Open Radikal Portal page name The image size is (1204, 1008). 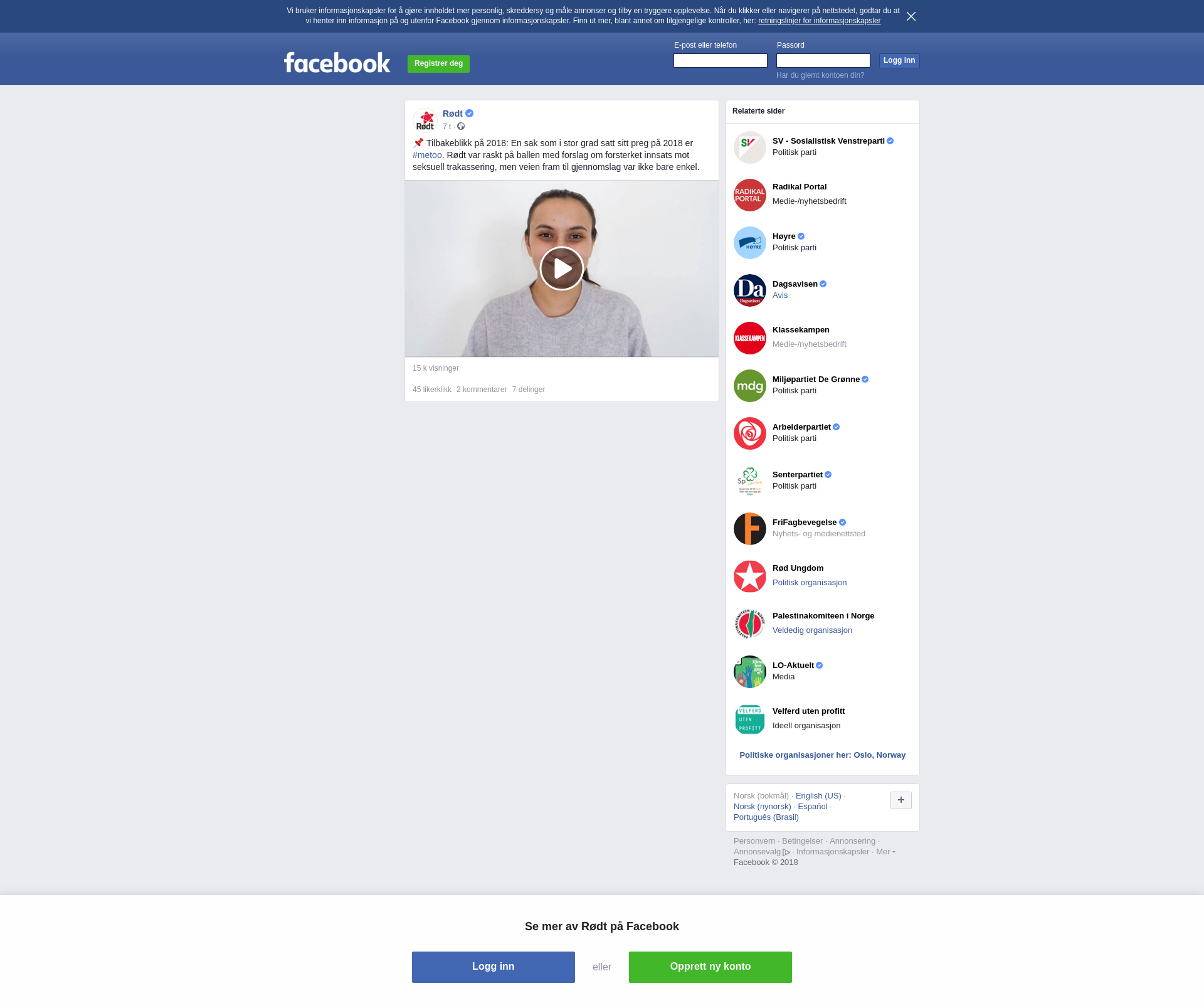[x=800, y=187]
